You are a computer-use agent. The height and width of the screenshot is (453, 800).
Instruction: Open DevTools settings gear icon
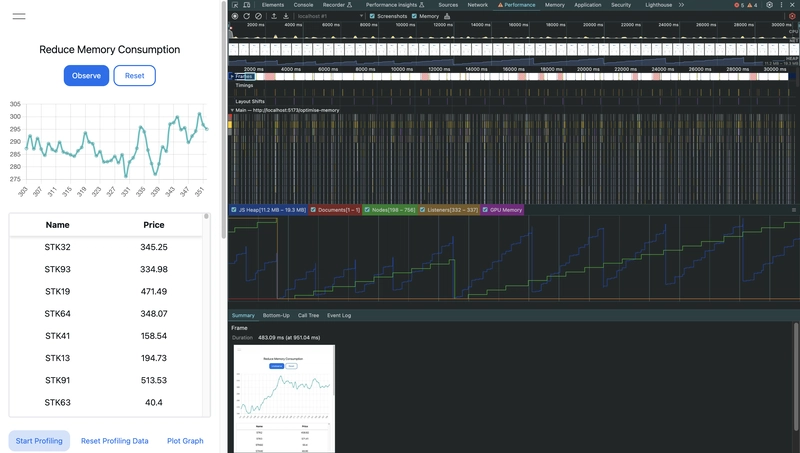point(769,5)
